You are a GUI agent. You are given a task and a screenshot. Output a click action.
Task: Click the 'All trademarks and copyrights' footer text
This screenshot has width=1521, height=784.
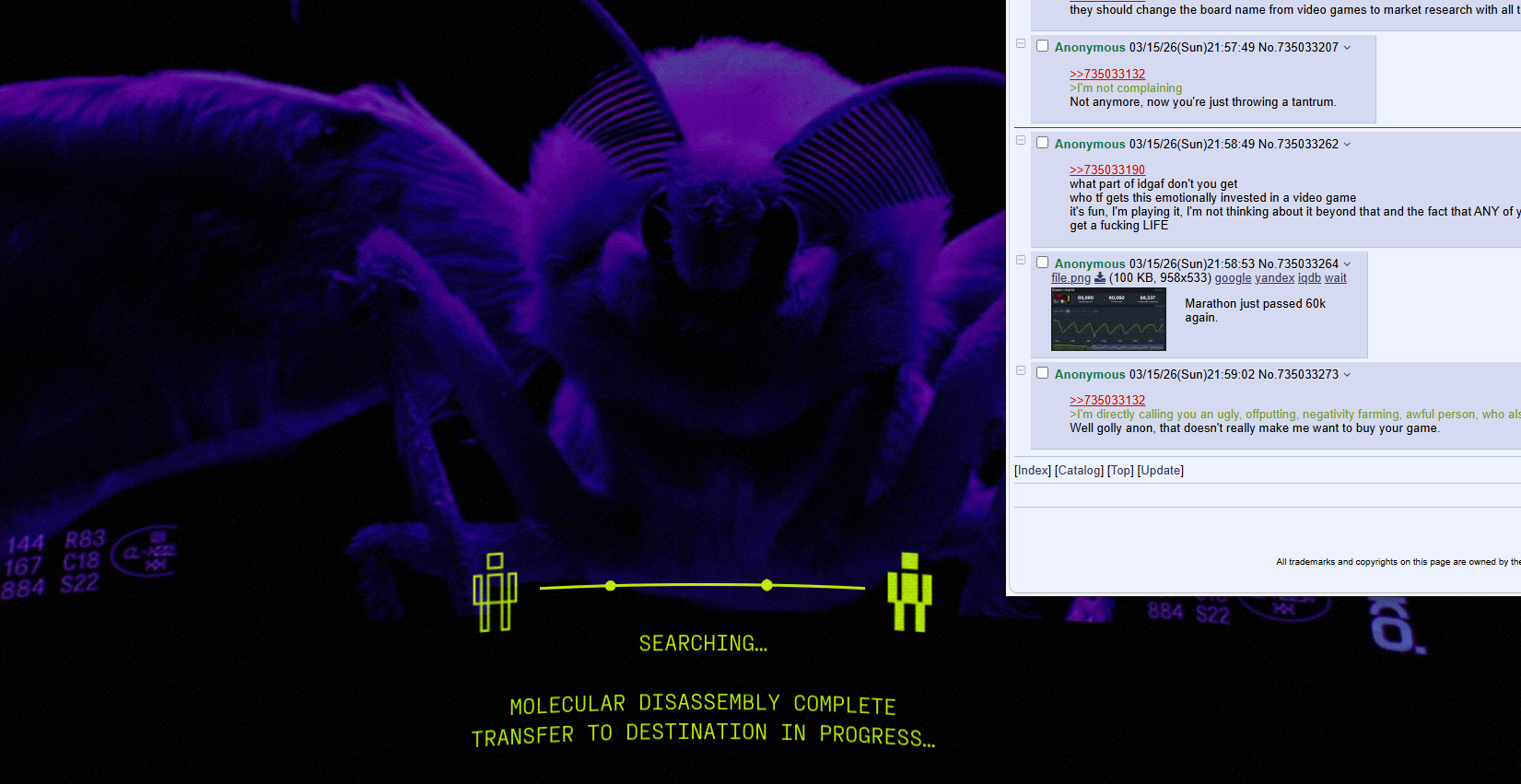point(1398,562)
